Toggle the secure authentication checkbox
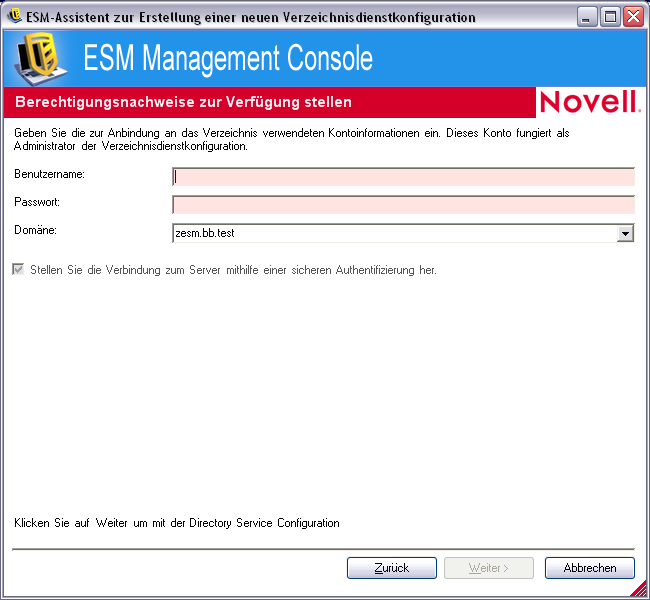This screenshot has height=600, width=650. [x=18, y=270]
